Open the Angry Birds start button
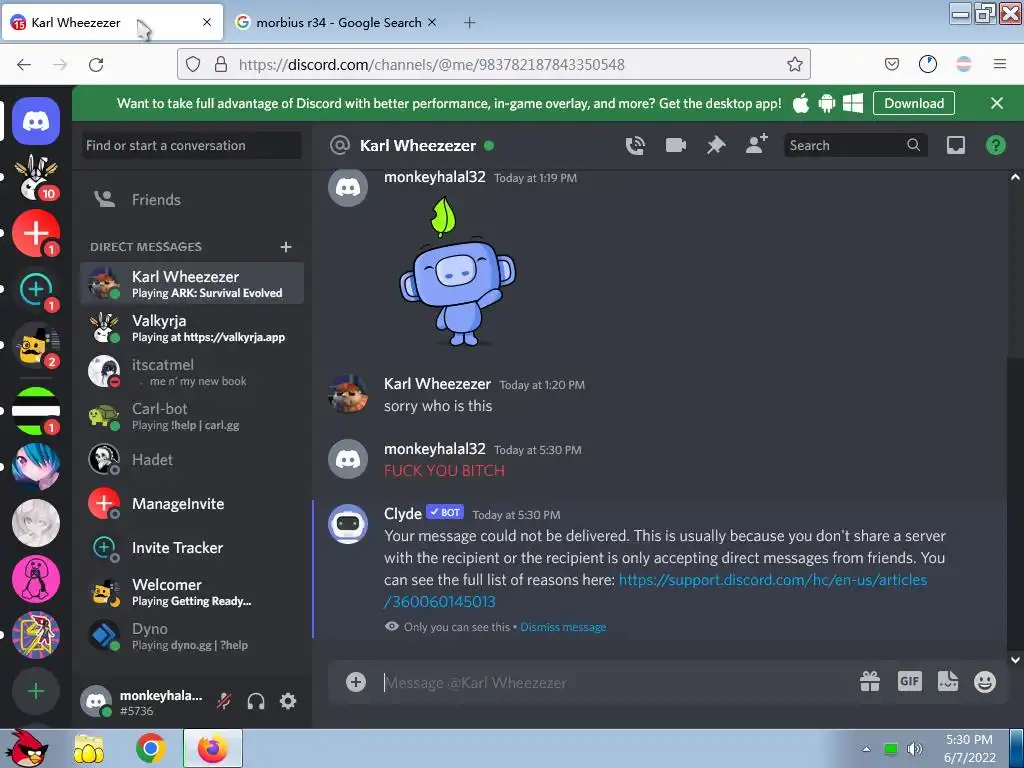 click(x=26, y=748)
